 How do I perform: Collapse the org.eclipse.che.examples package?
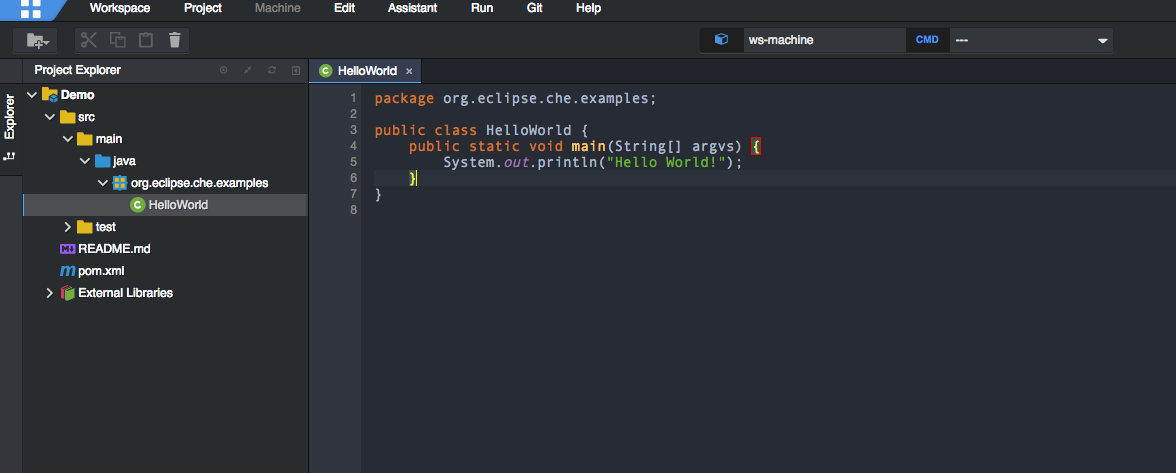[103, 183]
